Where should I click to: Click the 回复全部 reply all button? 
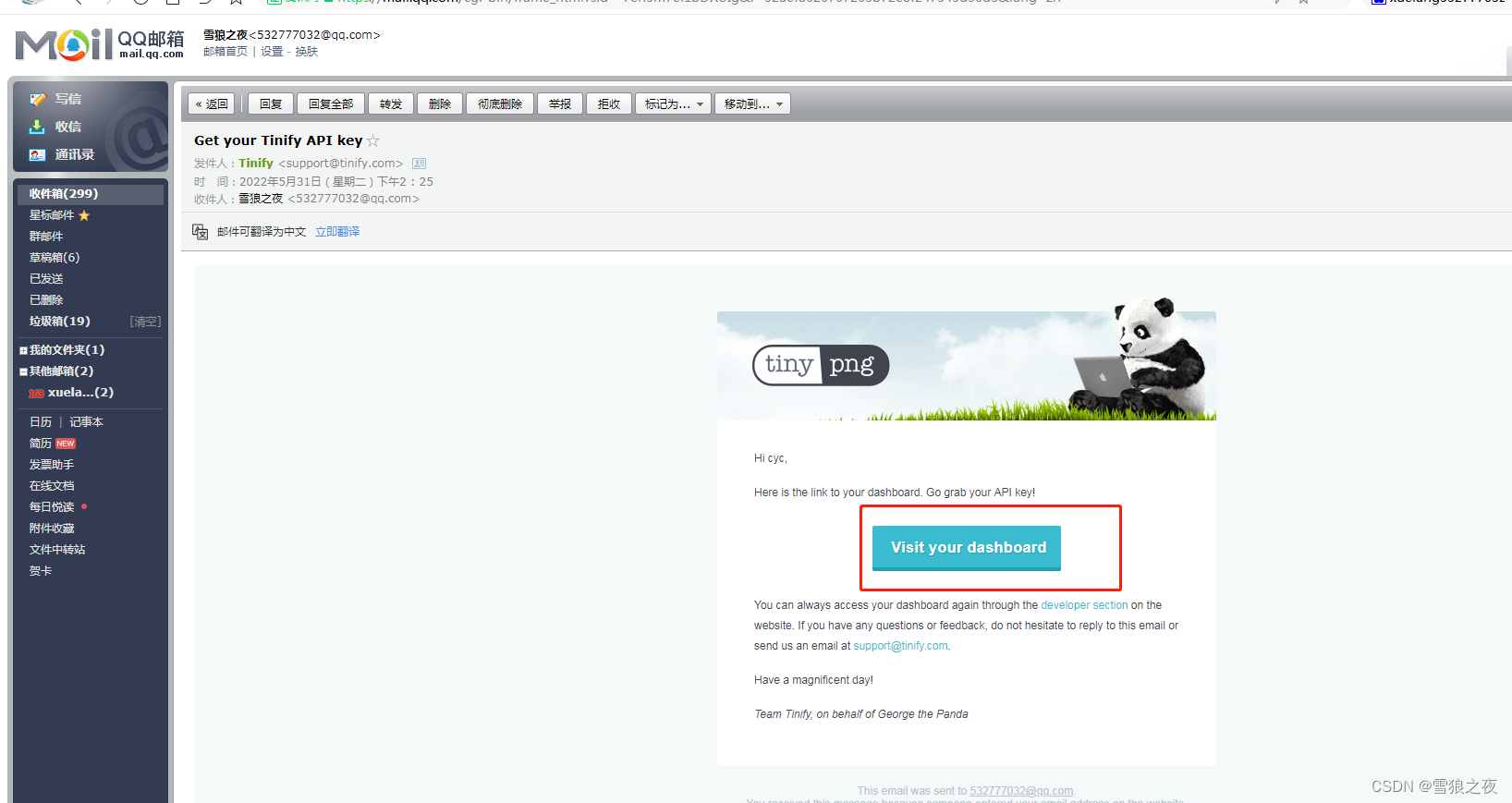pyautogui.click(x=331, y=103)
